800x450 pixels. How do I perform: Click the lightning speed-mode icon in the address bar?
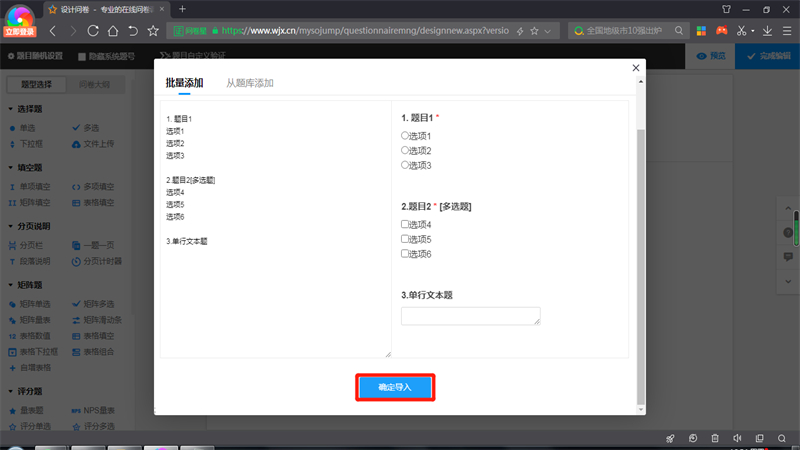click(x=520, y=31)
